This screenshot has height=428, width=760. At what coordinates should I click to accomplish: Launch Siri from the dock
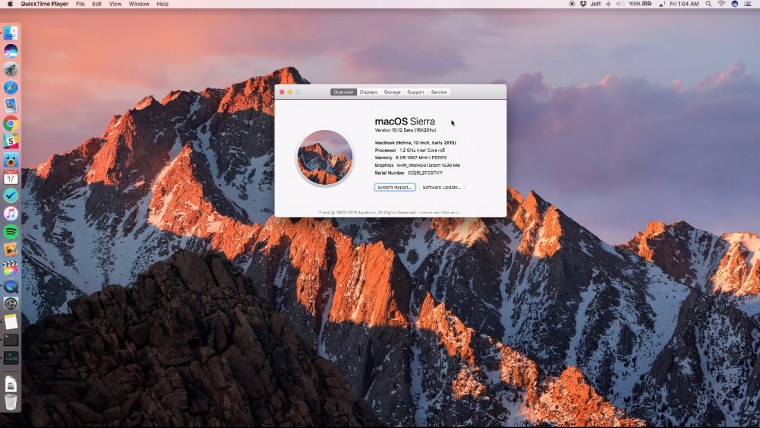[x=11, y=51]
